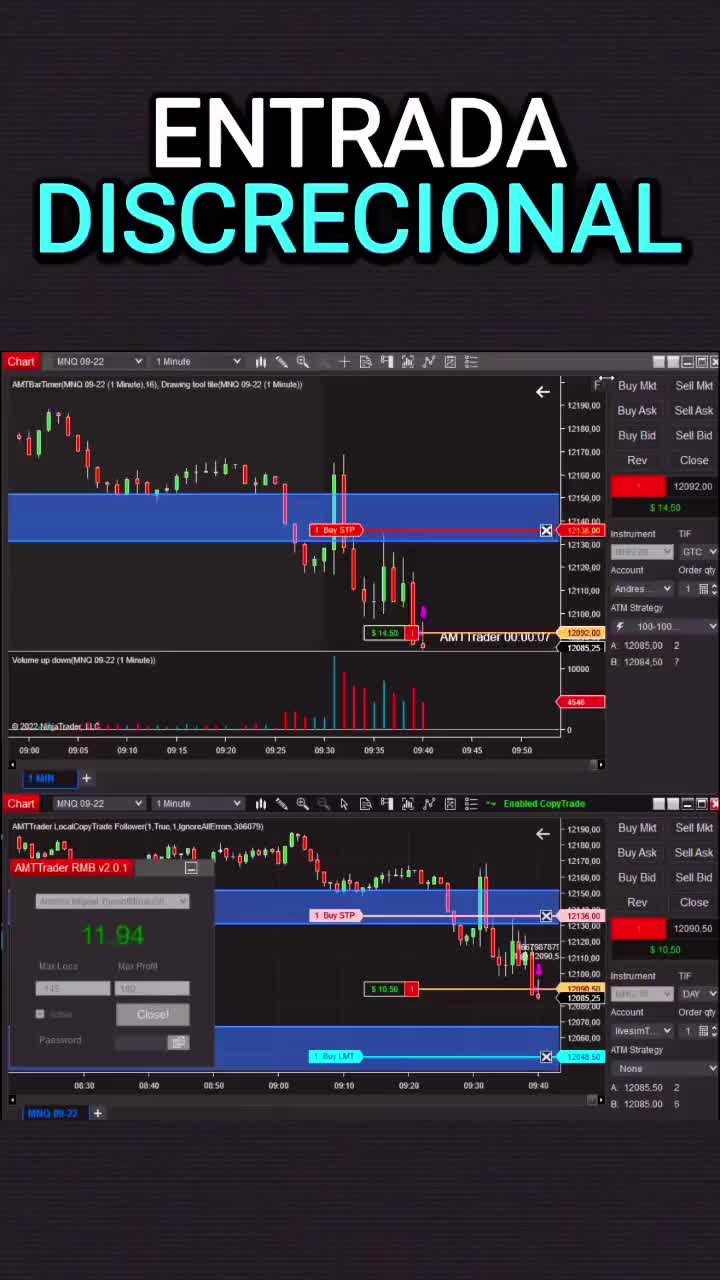Select drawing tools pencil in top chart toolbar

[282, 362]
